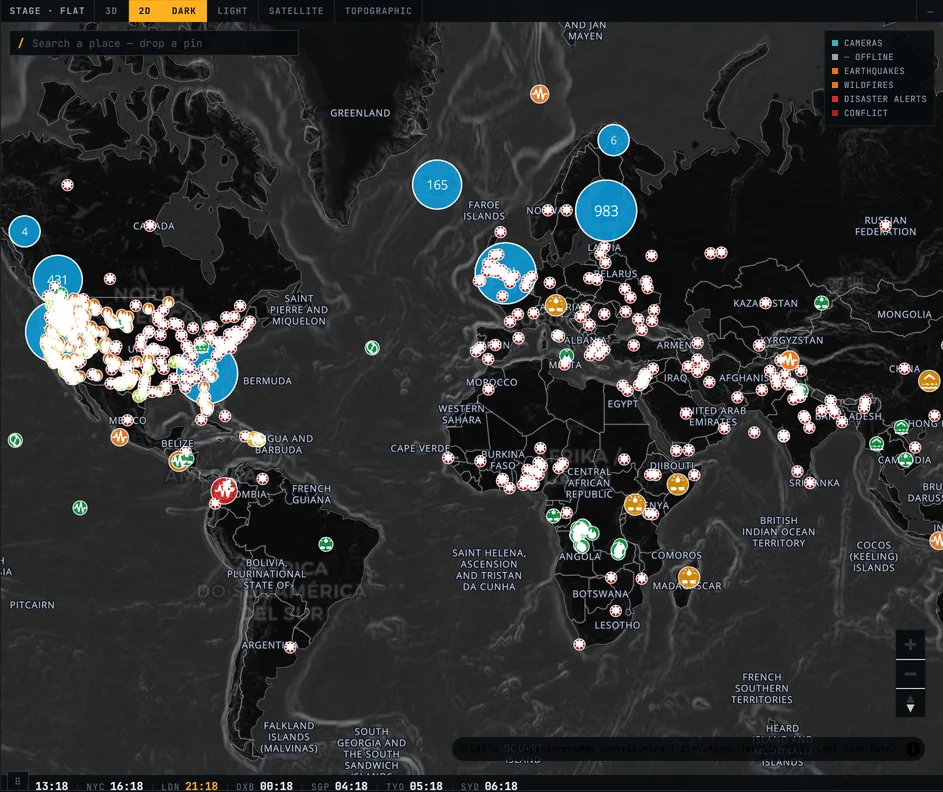Select the conflict marker in Argentina
The height and width of the screenshot is (792, 943).
pyautogui.click(x=290, y=647)
